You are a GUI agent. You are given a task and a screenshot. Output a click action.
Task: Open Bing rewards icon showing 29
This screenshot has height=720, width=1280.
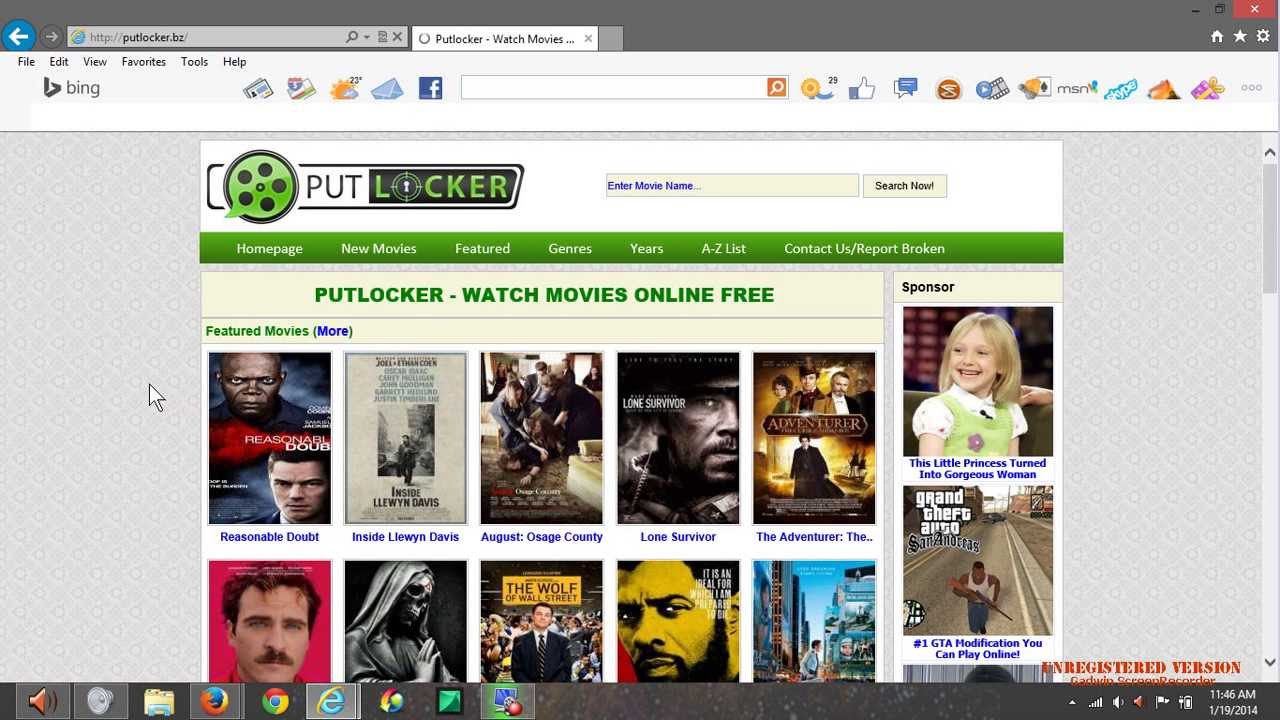818,88
